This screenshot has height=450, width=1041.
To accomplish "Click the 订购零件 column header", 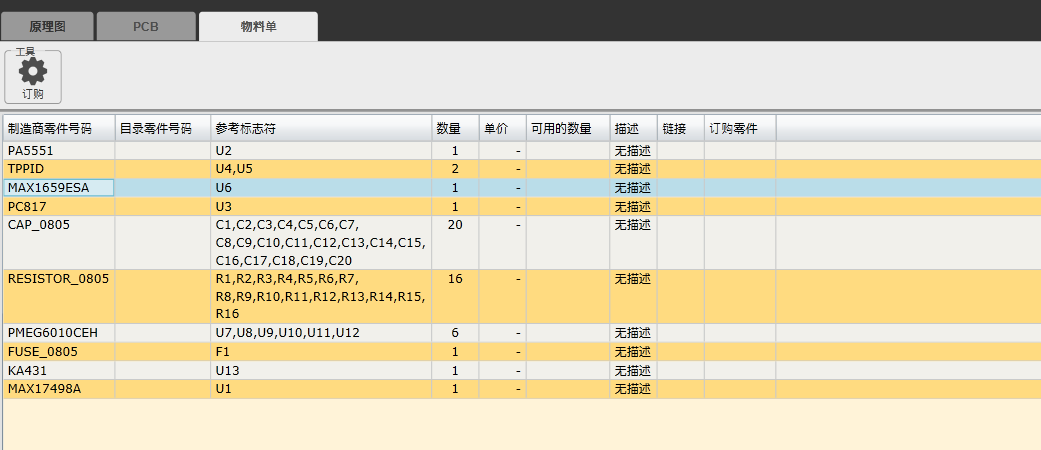I will pos(740,129).
